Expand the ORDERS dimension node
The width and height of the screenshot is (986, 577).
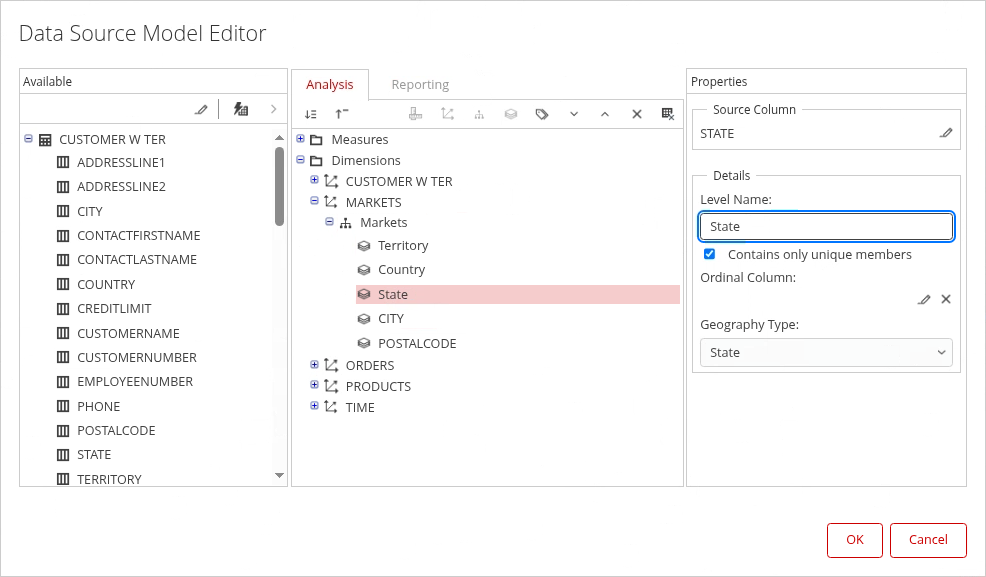(315, 365)
